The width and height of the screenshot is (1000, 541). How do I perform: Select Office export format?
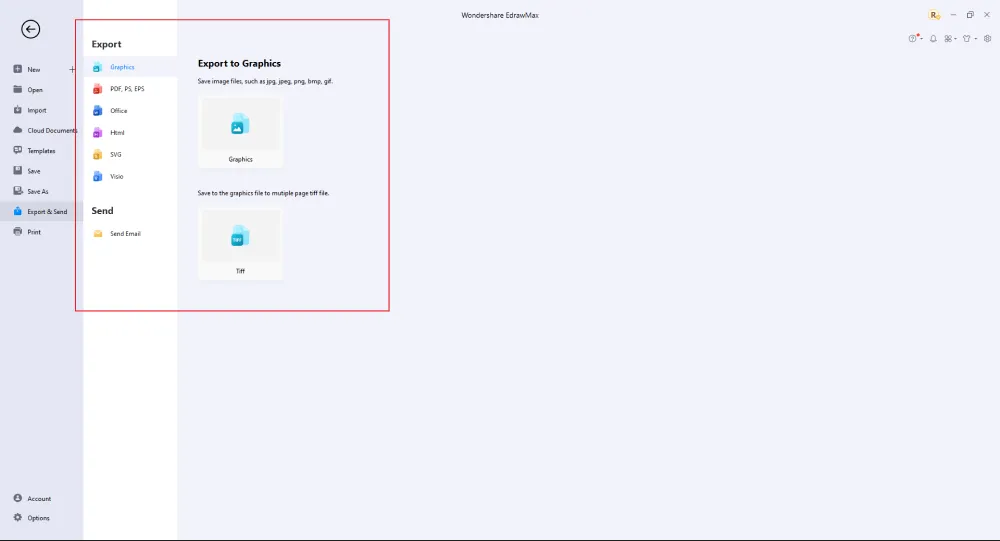point(118,111)
